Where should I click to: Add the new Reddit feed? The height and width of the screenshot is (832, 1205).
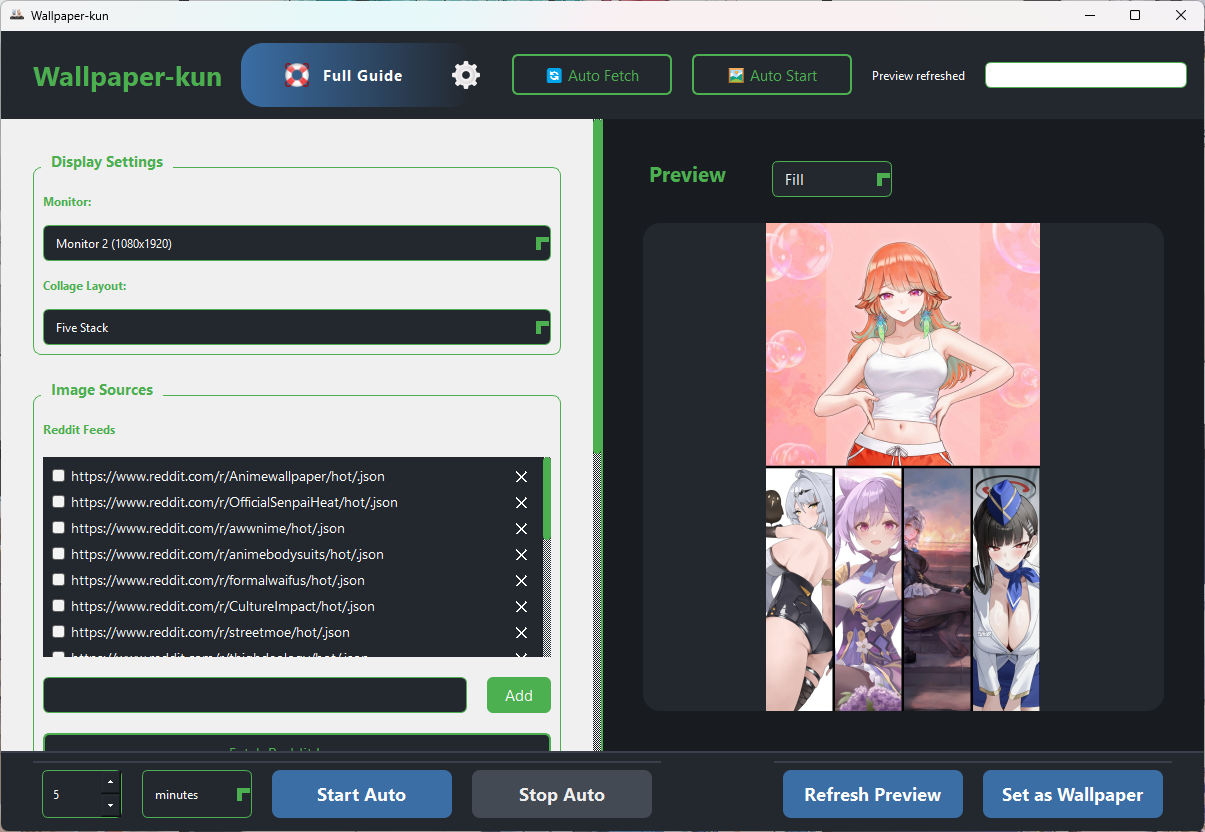pyautogui.click(x=519, y=695)
